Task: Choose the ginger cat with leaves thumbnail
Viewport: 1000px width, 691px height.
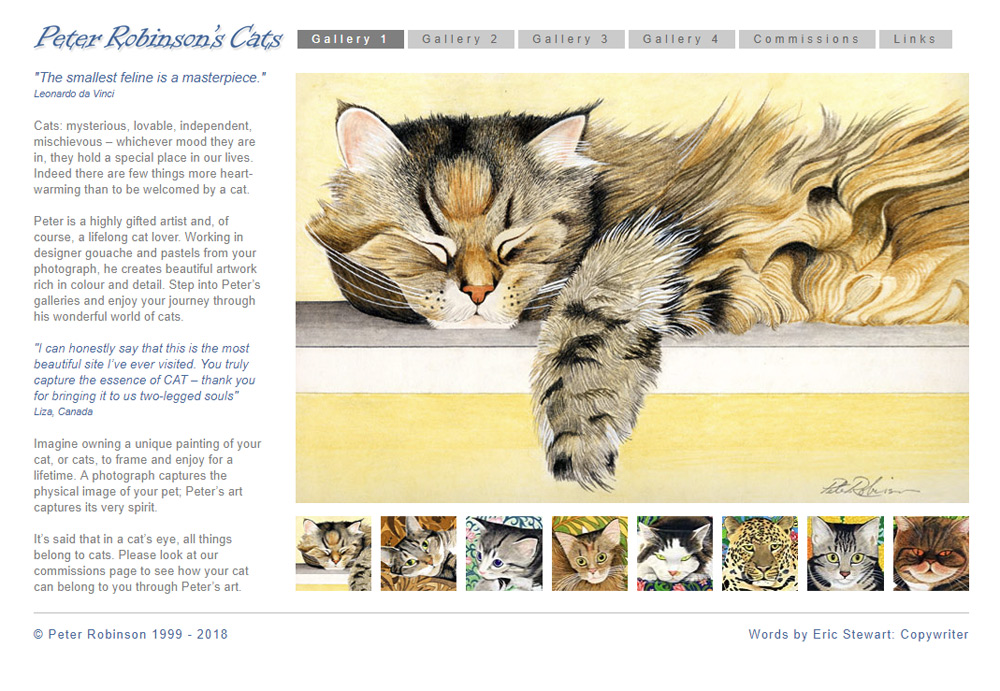Action: click(x=589, y=553)
